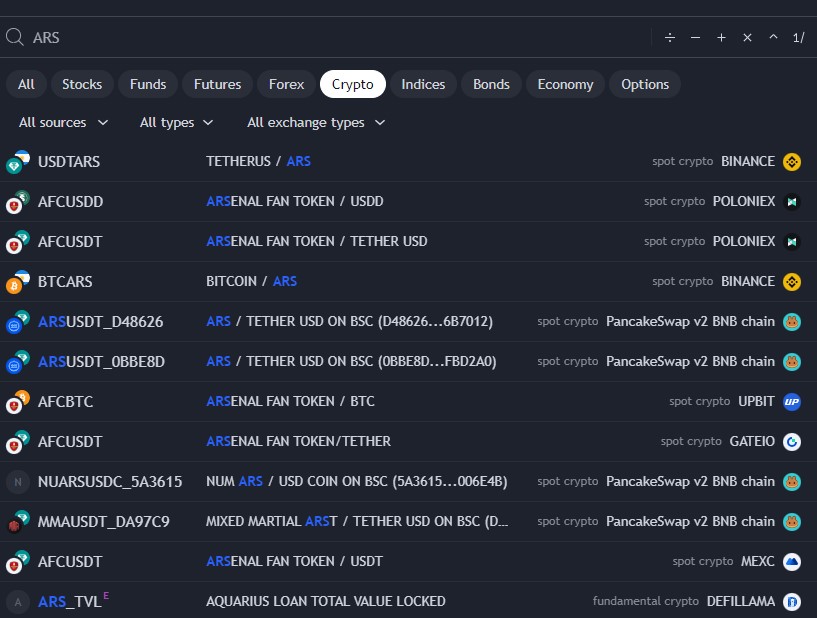817x618 pixels.
Task: Select the Forex category tab
Action: coord(286,84)
